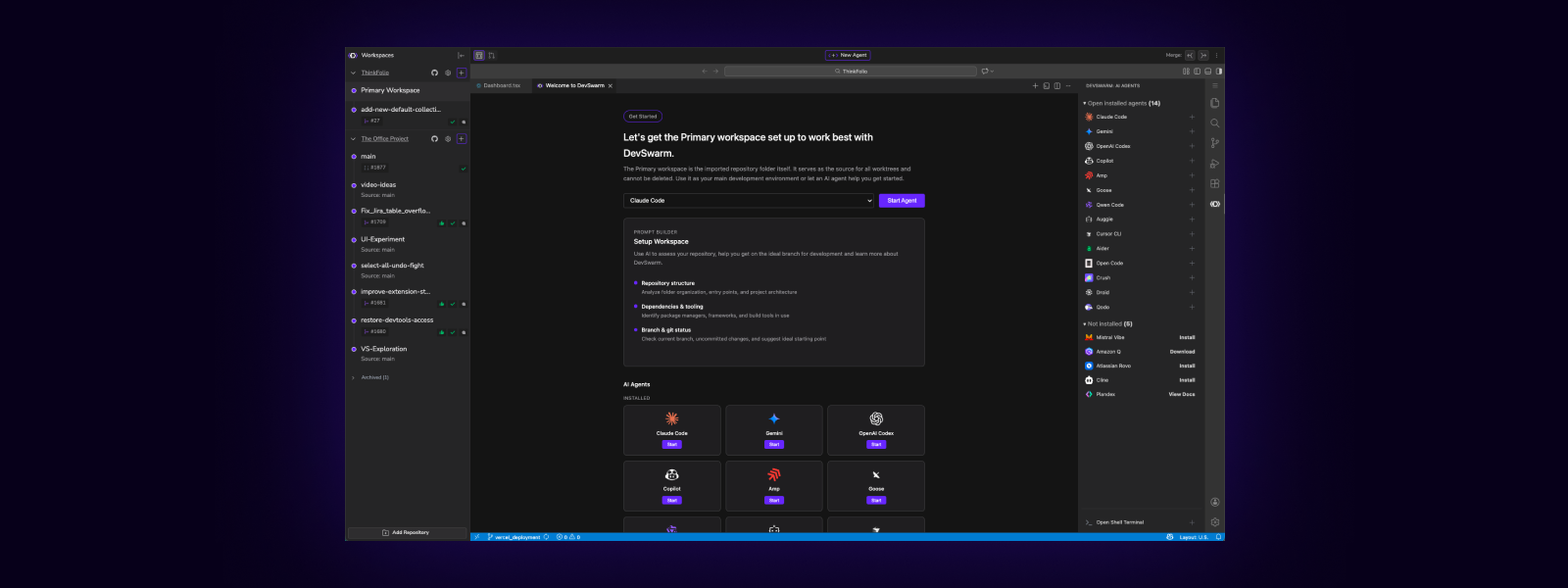This screenshot has width=1568, height=588.
Task: Go forward with the navigation arrow
Action: [x=715, y=71]
